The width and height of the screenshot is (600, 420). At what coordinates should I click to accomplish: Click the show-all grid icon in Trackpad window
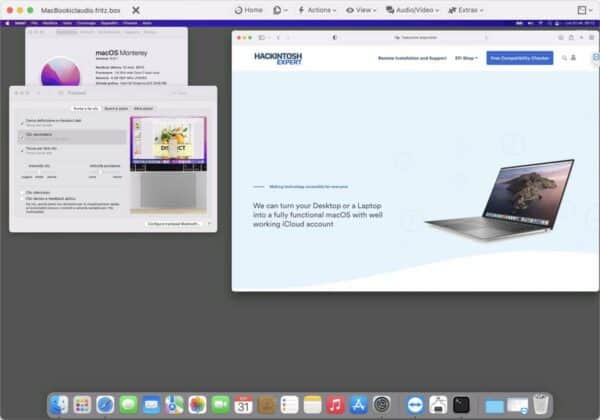61,93
